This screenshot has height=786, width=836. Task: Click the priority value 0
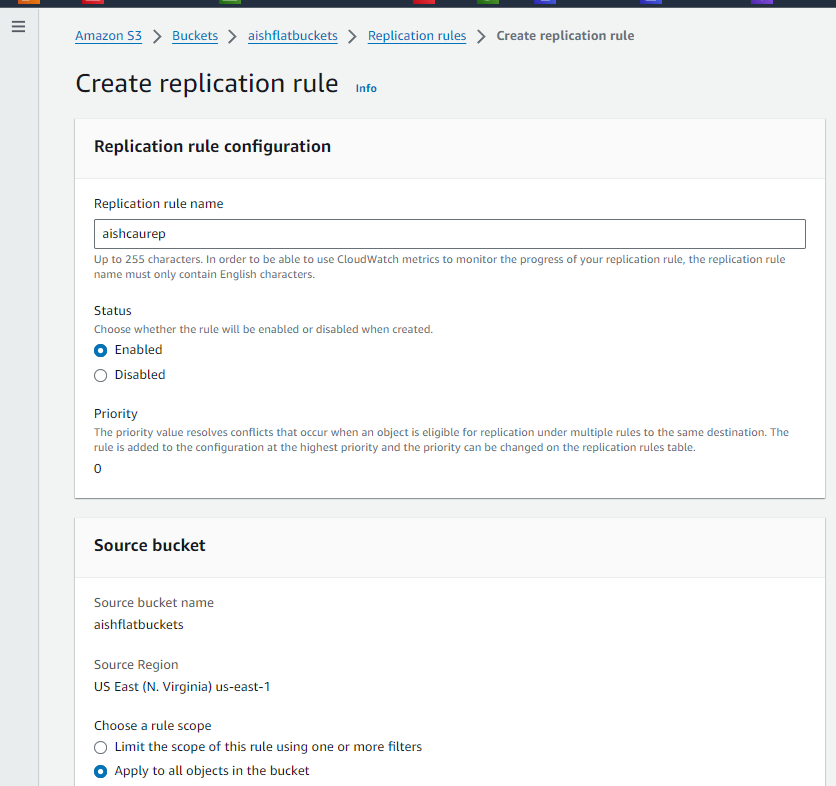pyautogui.click(x=98, y=469)
